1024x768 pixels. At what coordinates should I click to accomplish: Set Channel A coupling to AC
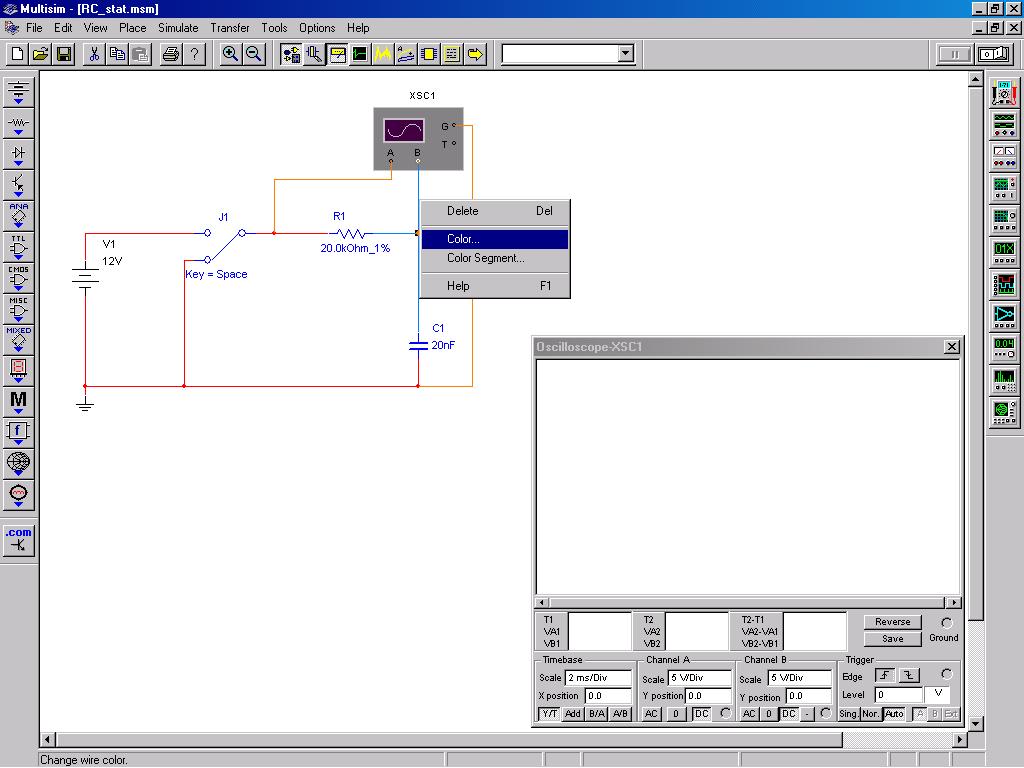[x=651, y=714]
